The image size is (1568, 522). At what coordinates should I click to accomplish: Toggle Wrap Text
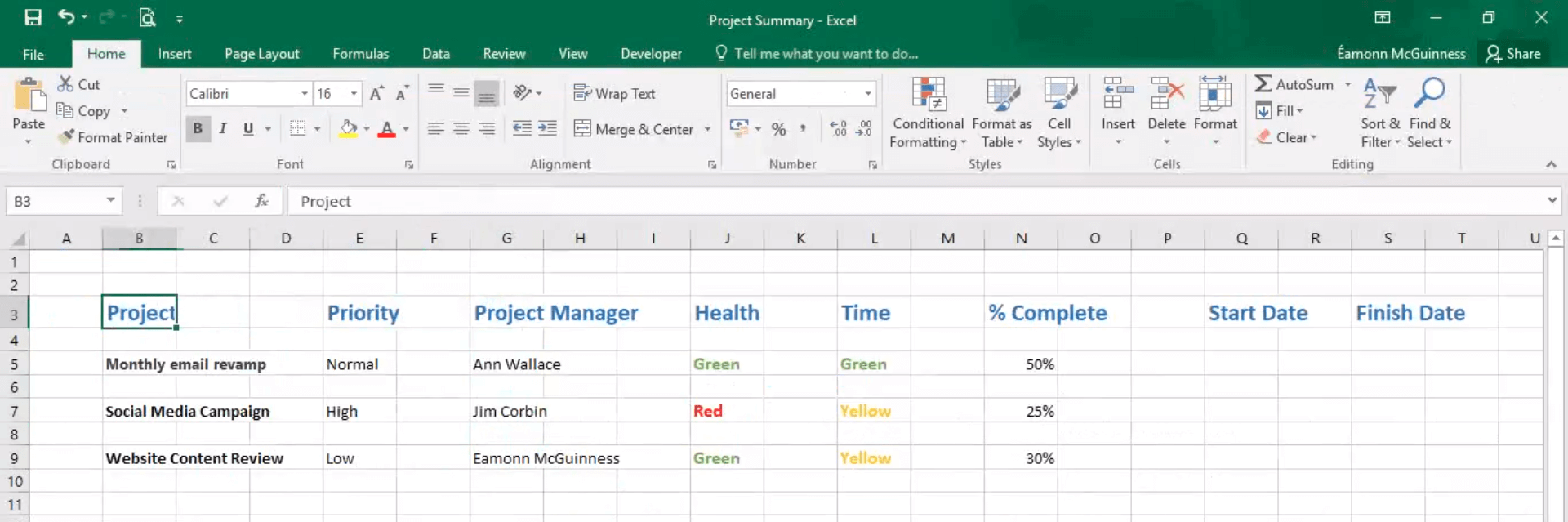[x=615, y=93]
